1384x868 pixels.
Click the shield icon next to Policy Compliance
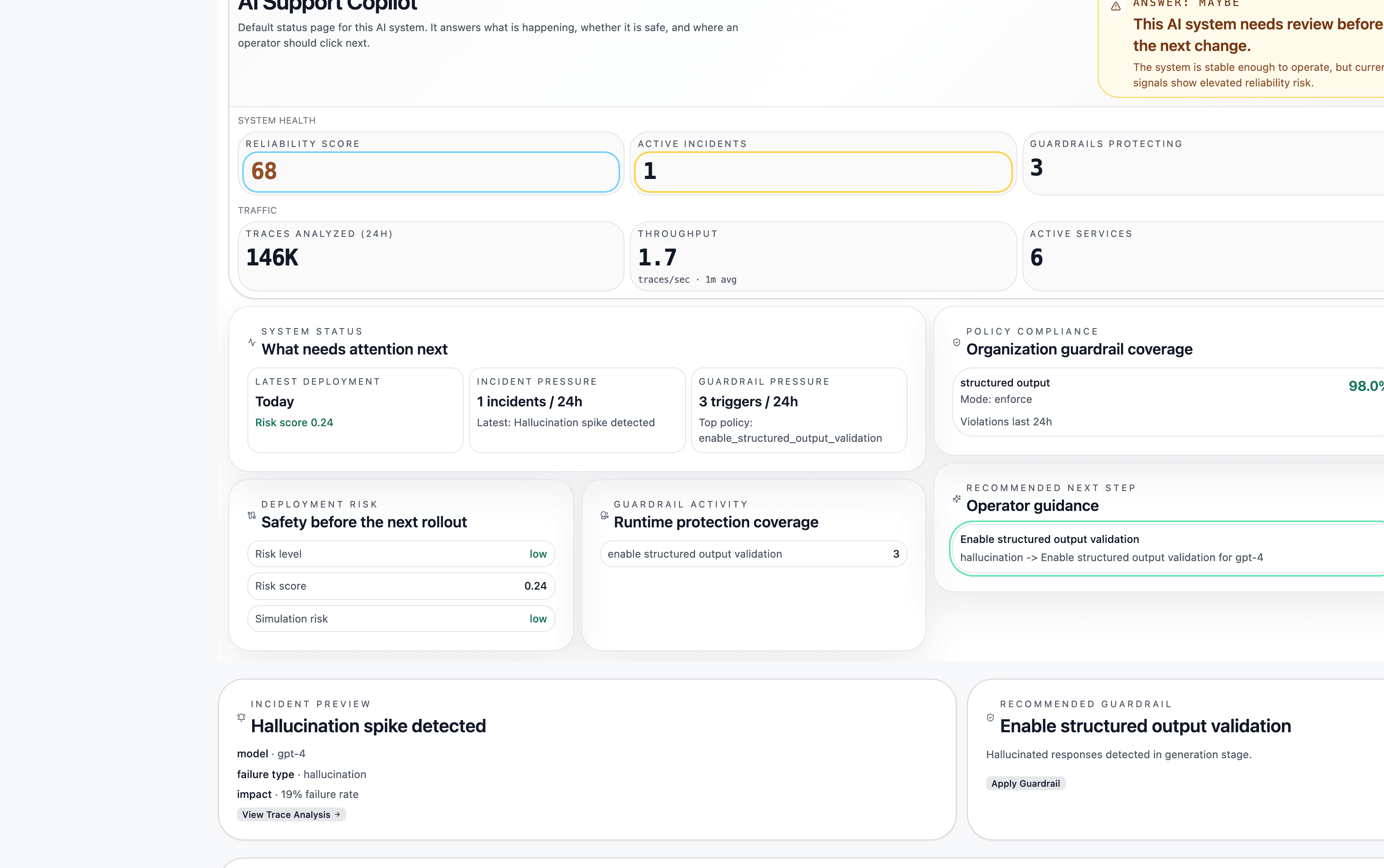956,342
